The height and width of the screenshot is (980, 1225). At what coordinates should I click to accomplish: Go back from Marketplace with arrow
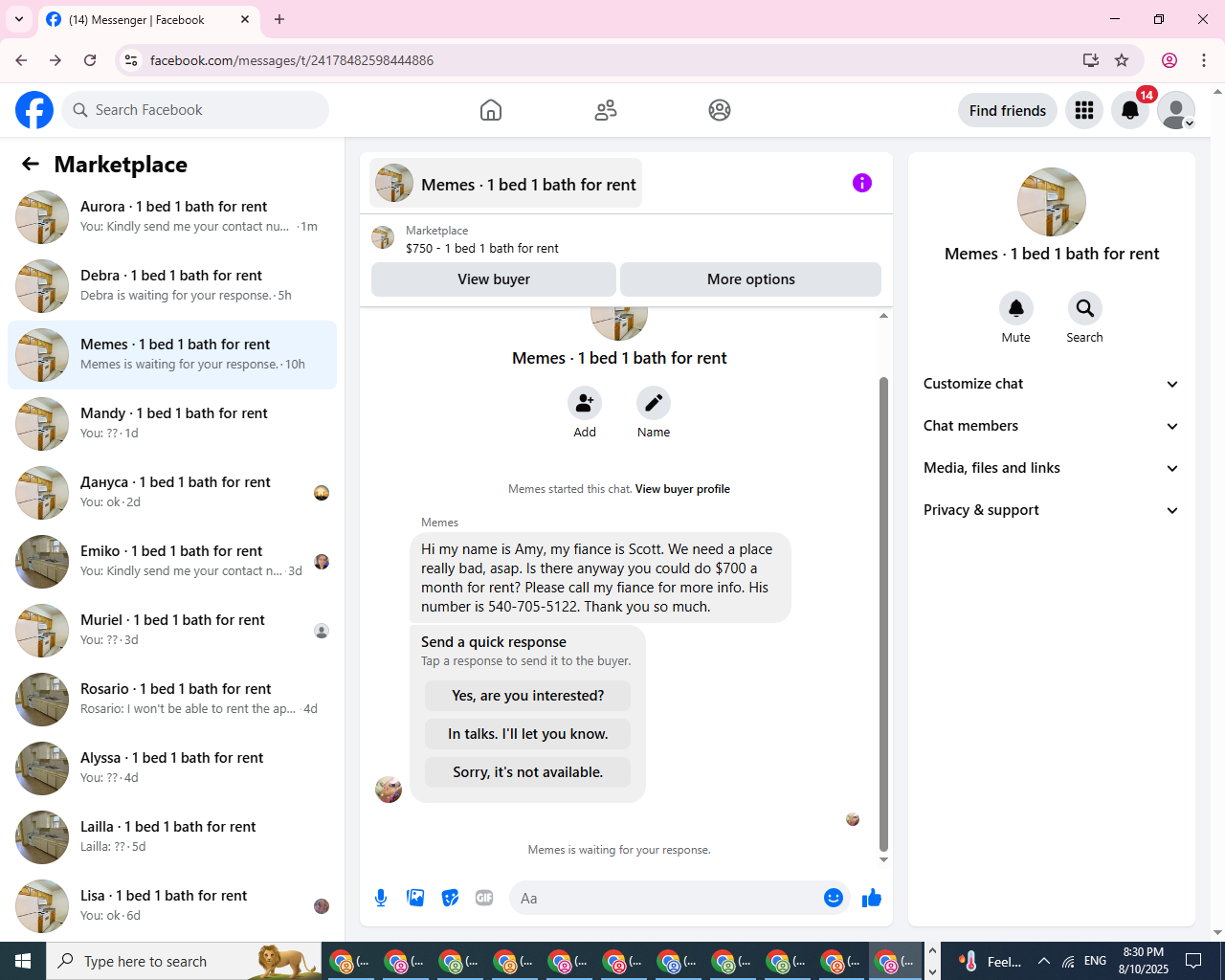pos(31,164)
